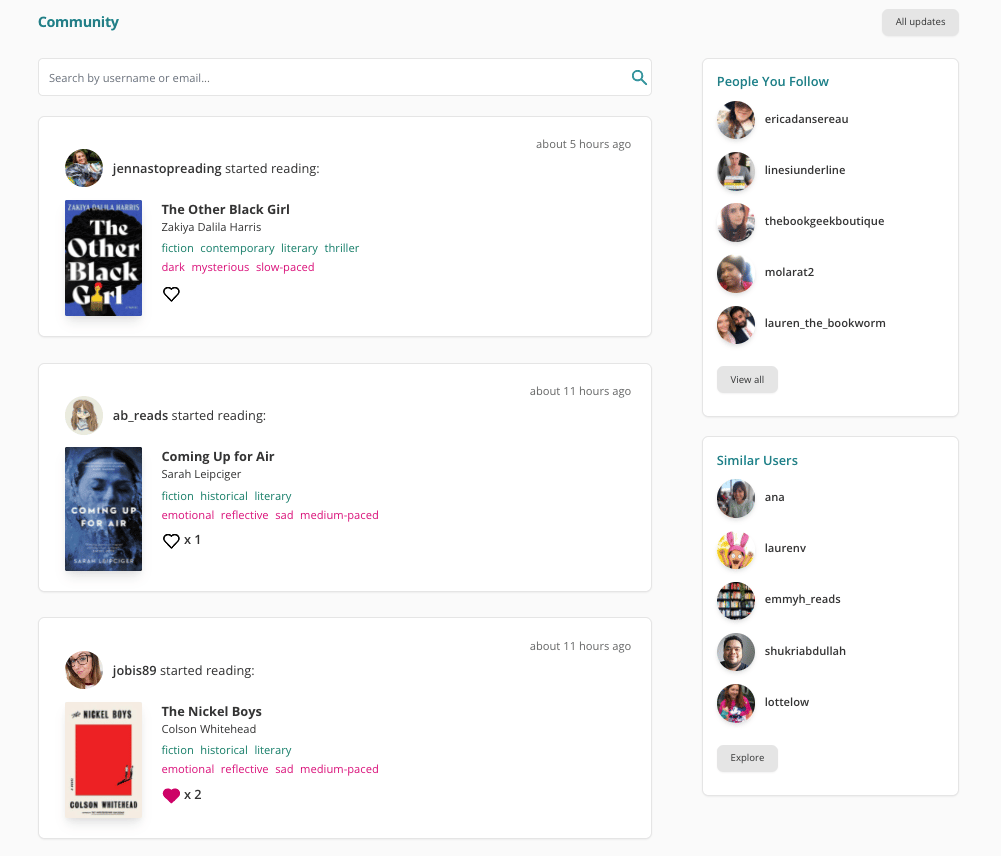Click molarat2's avatar picture
Screen dimensions: 1001x856
735,273
